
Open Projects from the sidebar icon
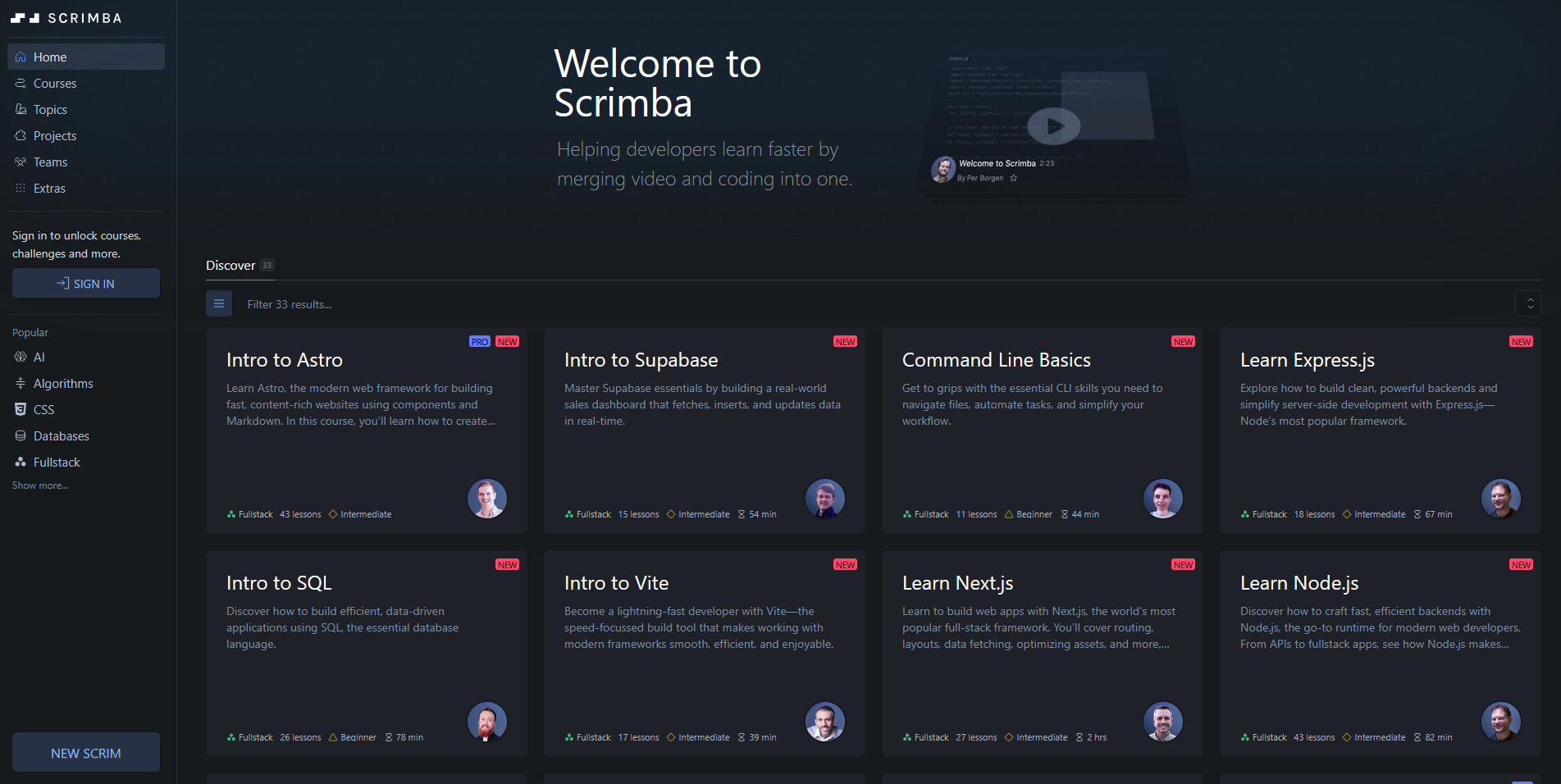click(21, 135)
